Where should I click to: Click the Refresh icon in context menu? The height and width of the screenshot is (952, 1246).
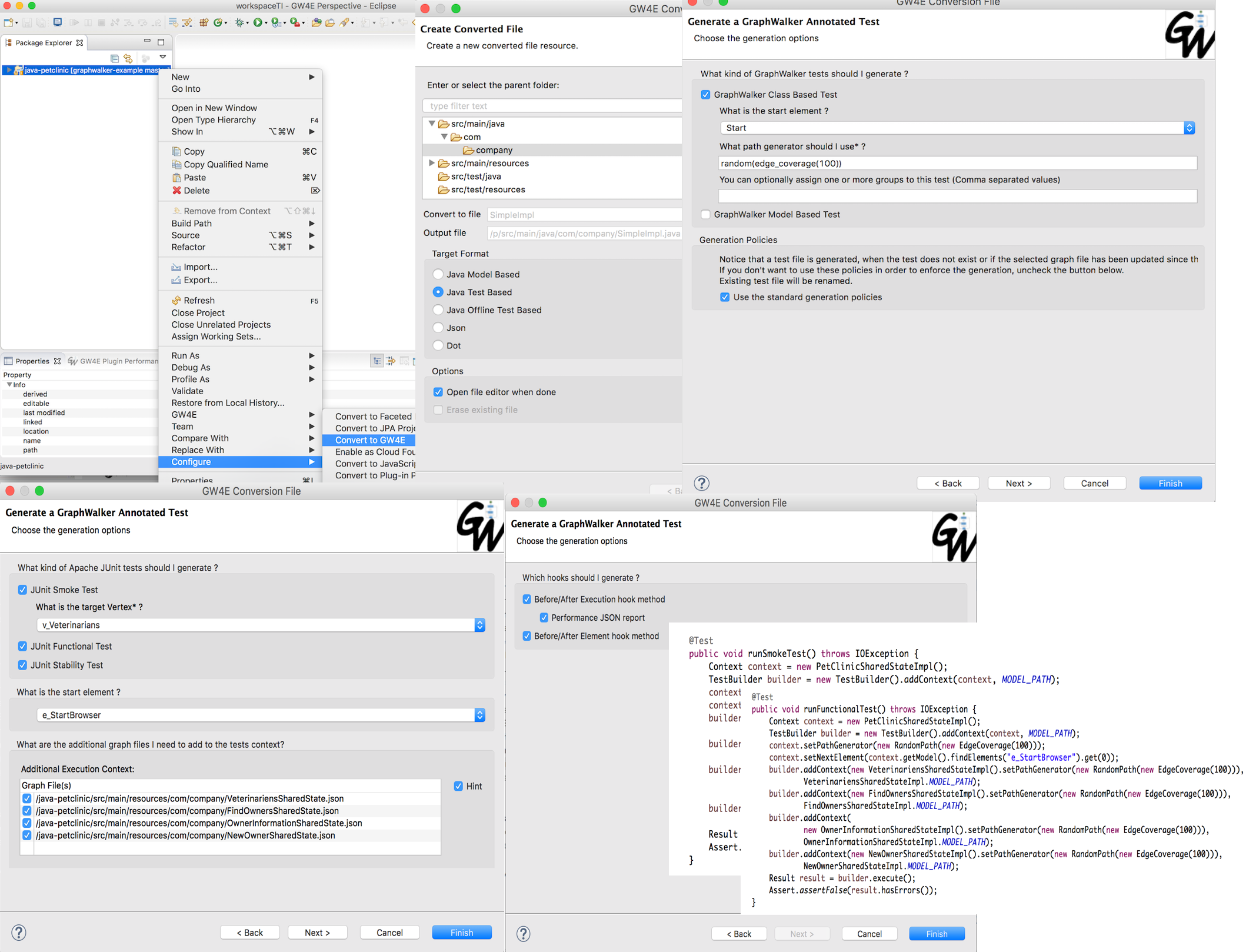coord(176,300)
